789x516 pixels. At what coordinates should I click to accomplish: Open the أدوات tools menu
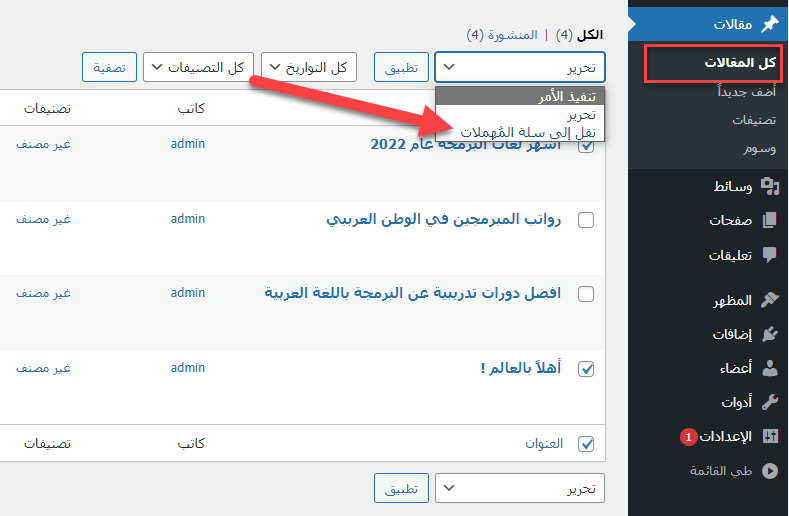pyautogui.click(x=708, y=402)
